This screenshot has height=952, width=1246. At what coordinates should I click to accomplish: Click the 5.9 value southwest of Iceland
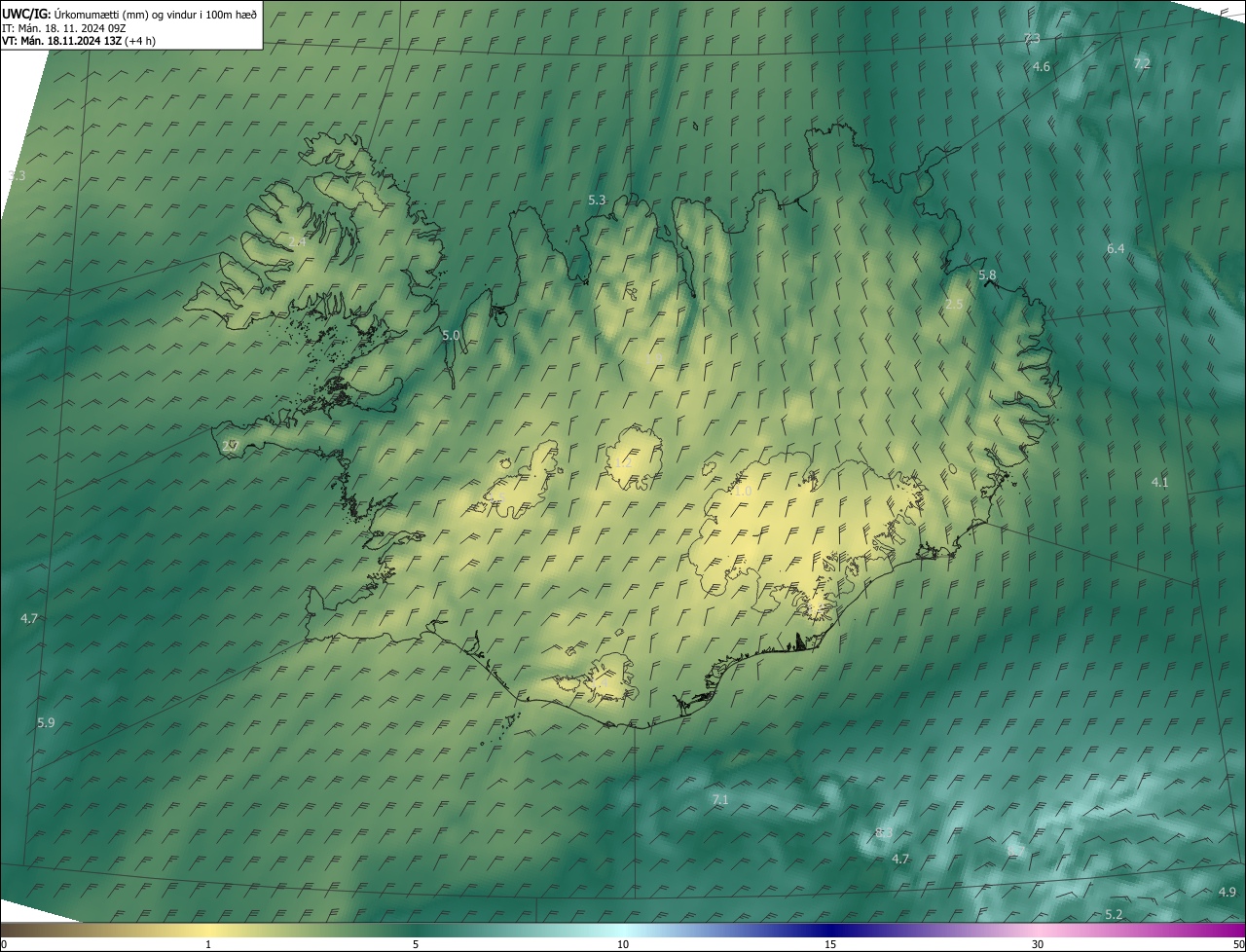point(46,722)
